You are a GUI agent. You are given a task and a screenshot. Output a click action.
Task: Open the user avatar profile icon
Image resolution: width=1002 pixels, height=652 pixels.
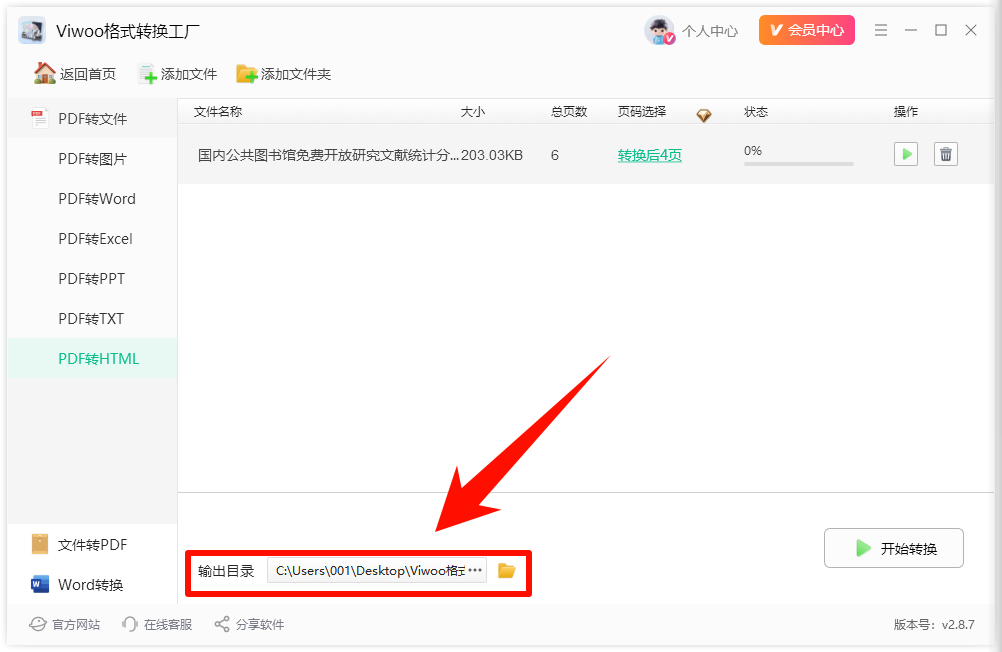pos(659,30)
